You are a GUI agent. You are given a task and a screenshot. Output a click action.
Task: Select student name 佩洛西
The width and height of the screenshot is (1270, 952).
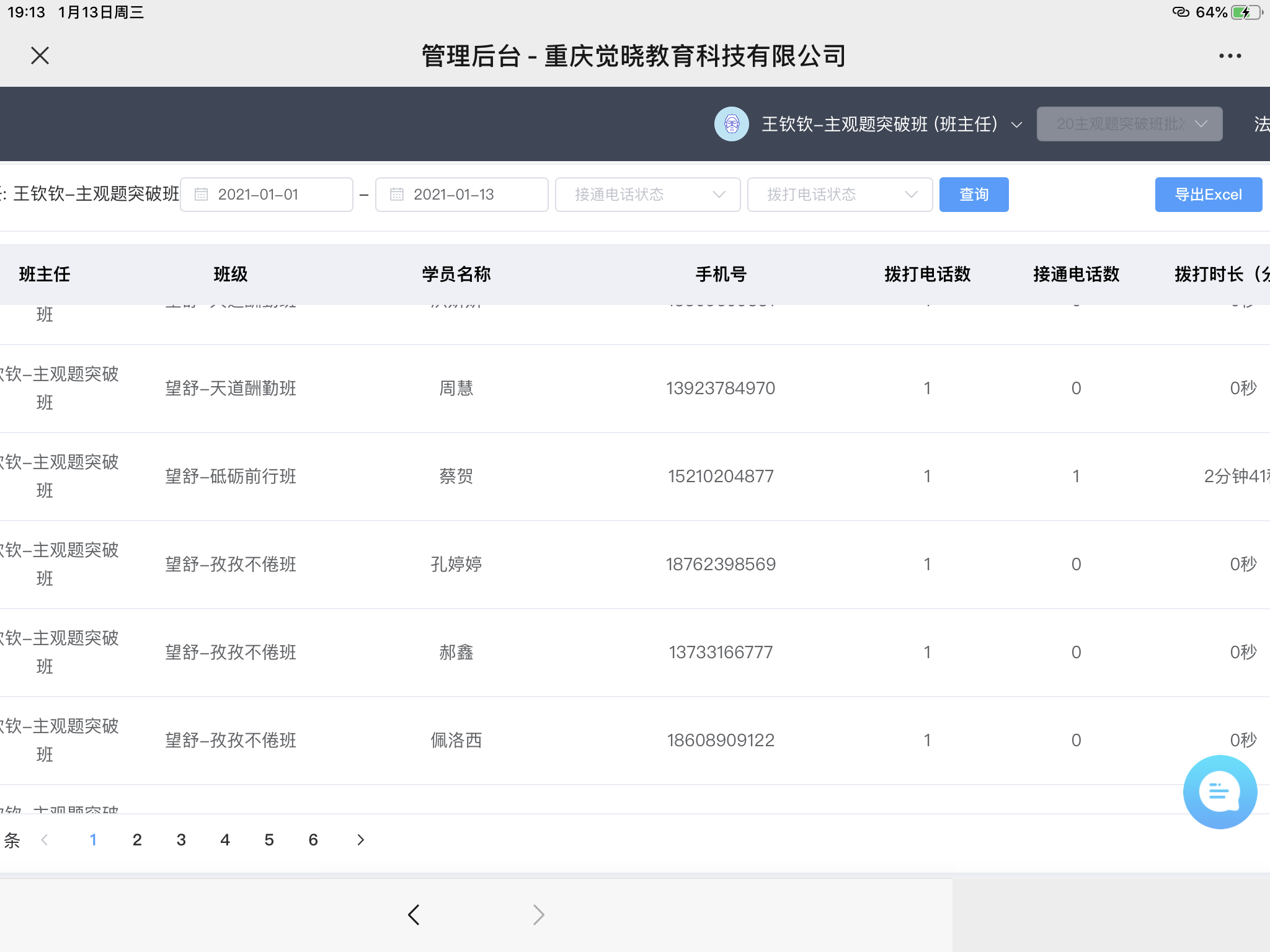click(x=456, y=740)
